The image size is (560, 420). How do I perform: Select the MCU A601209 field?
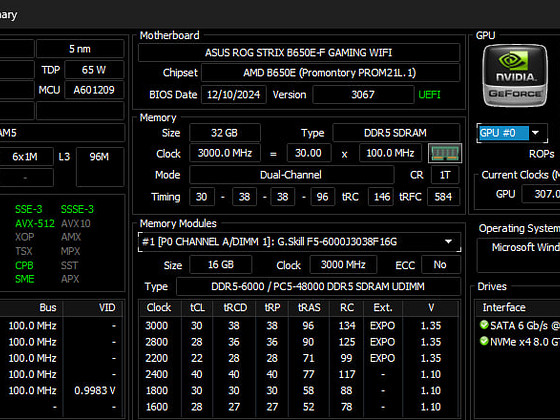(94, 90)
